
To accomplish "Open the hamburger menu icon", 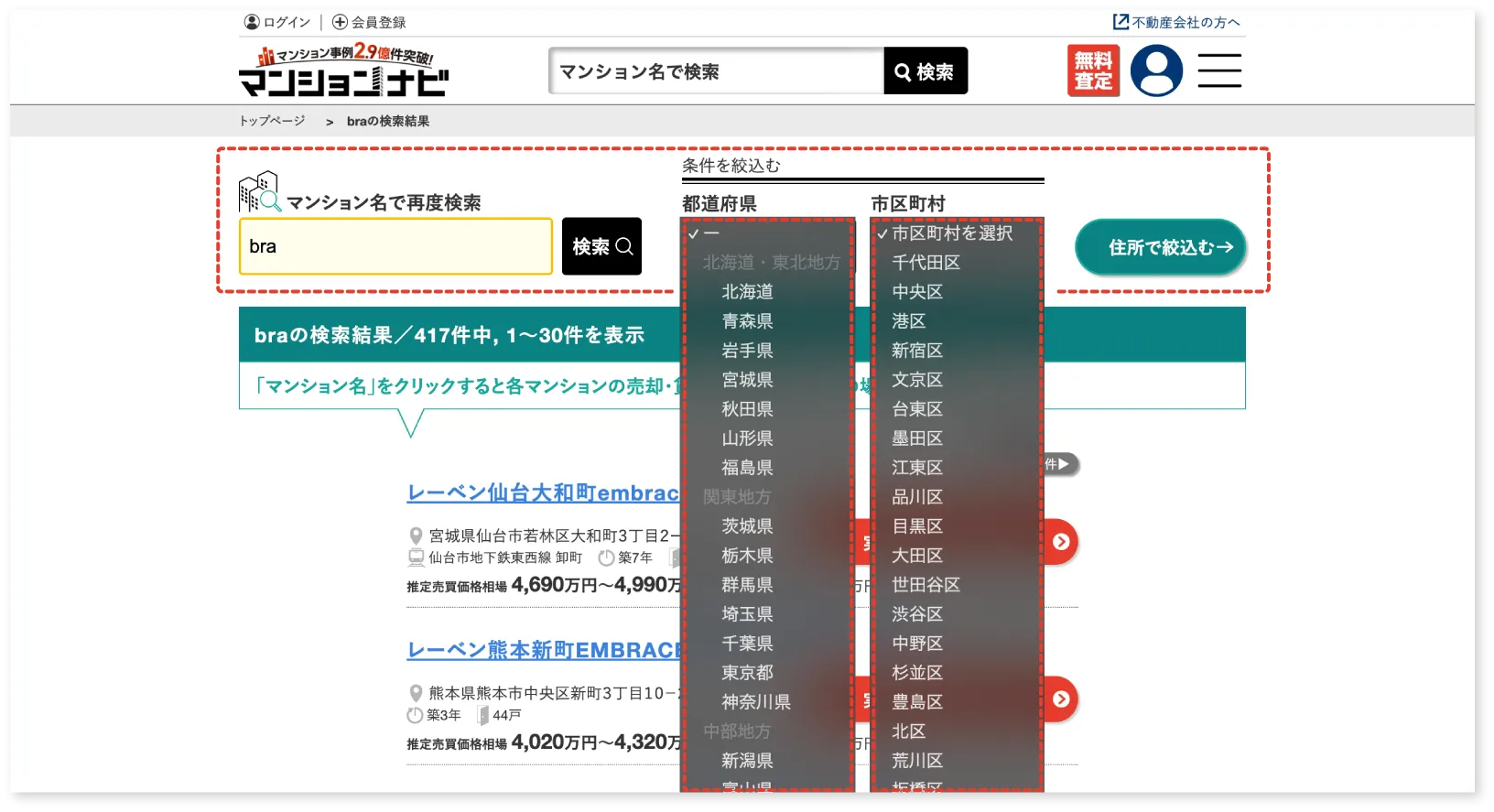I will 1219,70.
